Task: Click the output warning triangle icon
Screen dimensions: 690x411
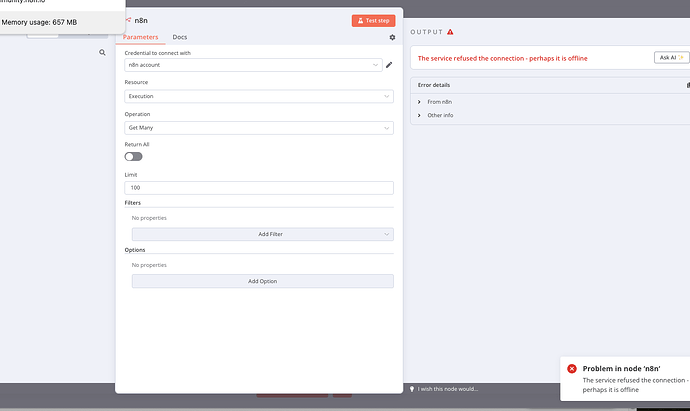Action: pos(450,32)
